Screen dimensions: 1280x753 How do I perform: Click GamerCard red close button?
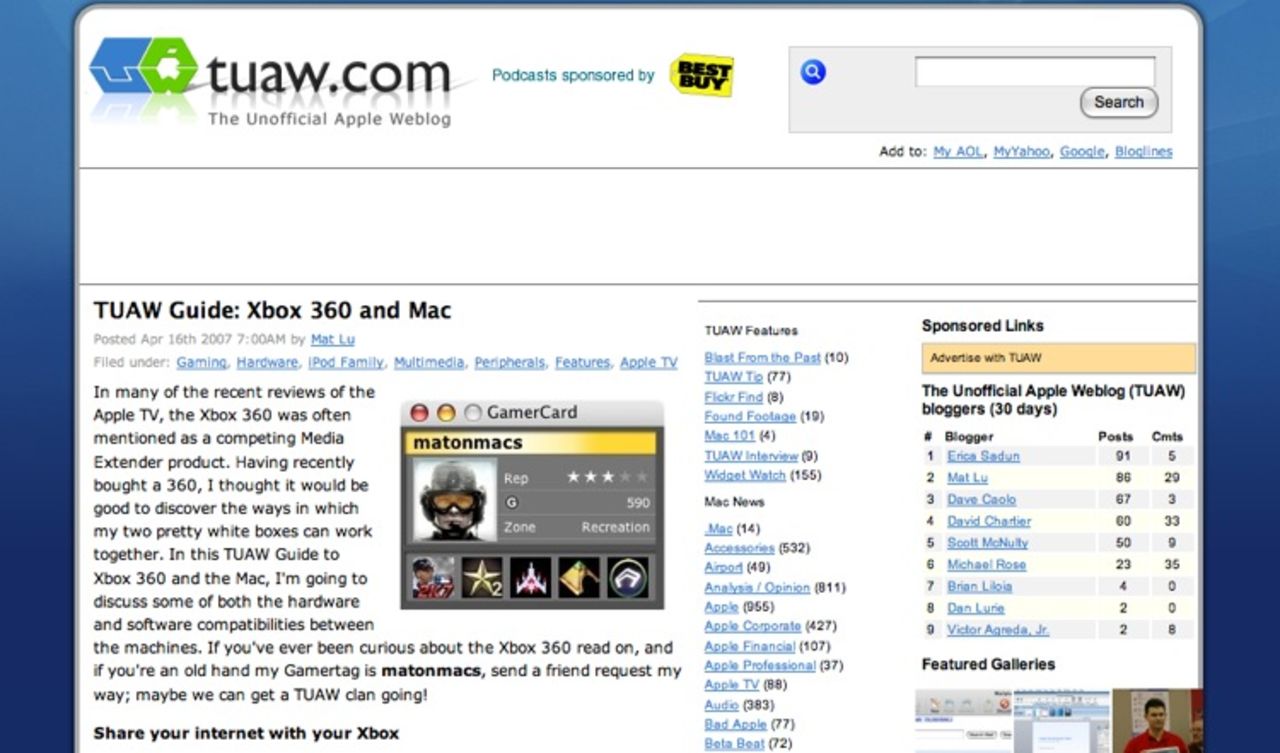pyautogui.click(x=420, y=413)
